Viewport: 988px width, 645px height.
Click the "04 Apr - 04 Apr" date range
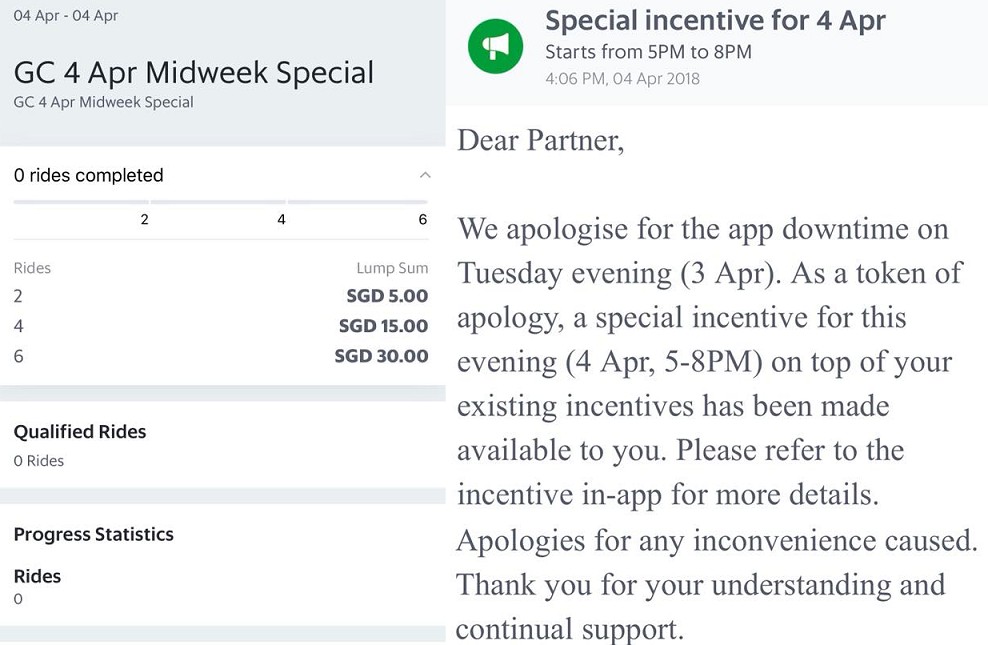pos(66,16)
